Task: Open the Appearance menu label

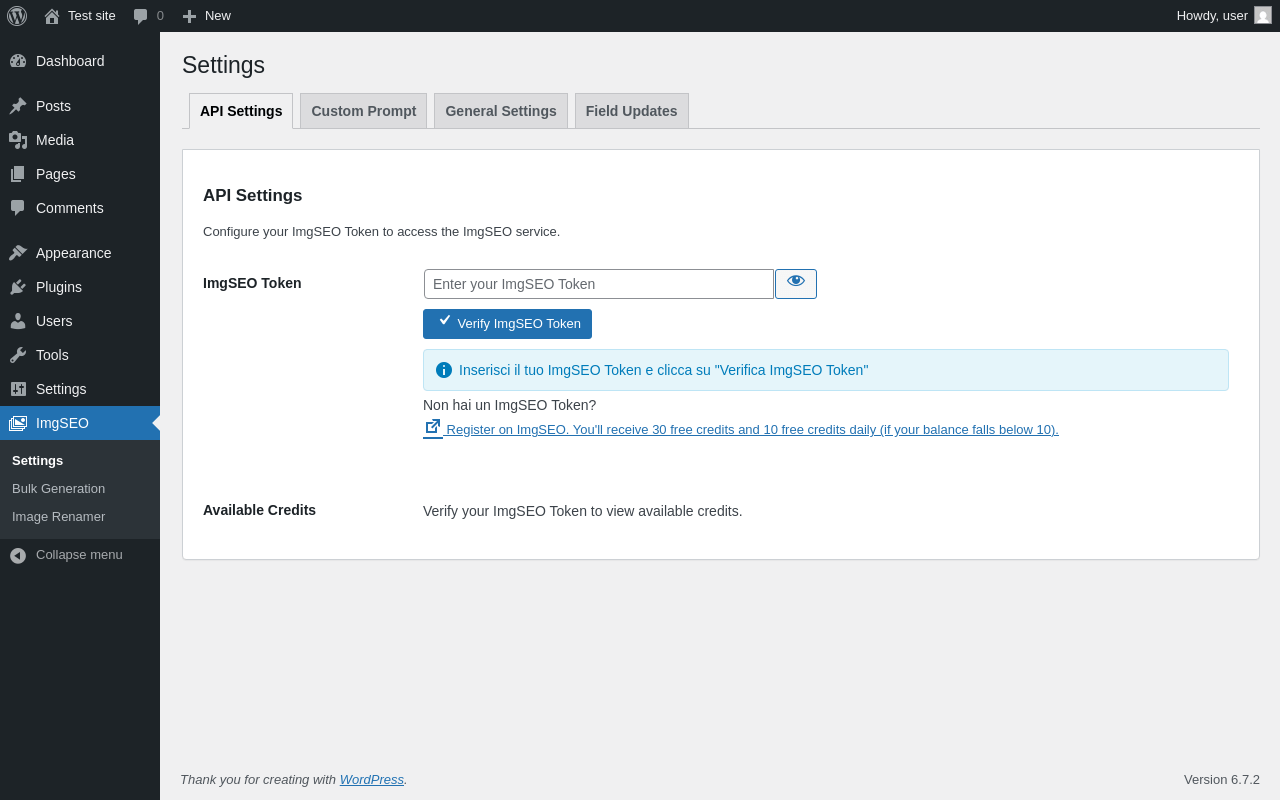Action: click(x=74, y=253)
